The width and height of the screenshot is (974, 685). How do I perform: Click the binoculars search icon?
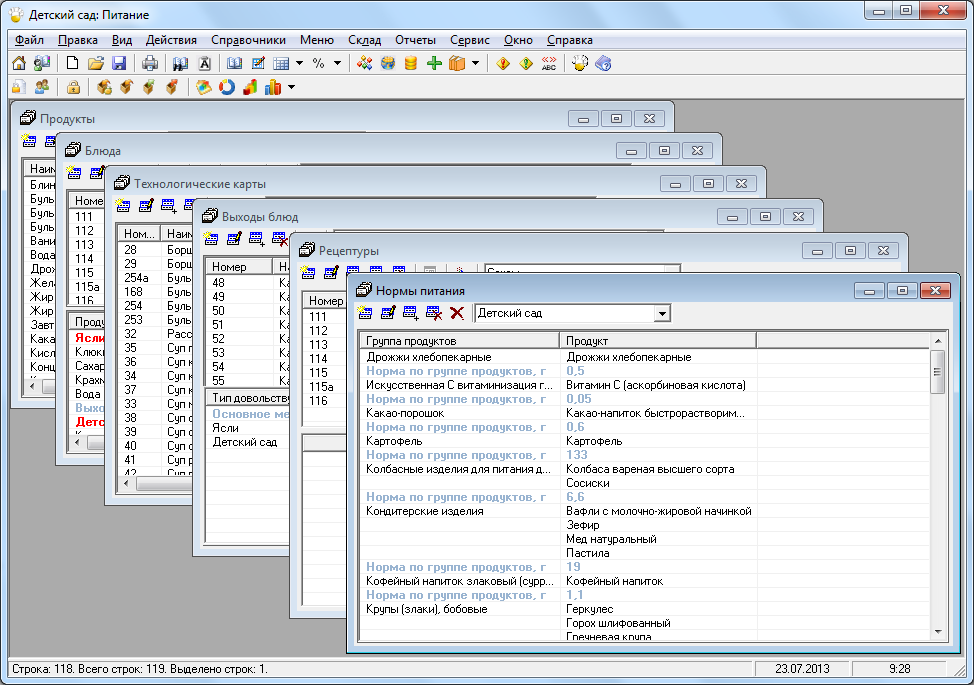(x=180, y=63)
